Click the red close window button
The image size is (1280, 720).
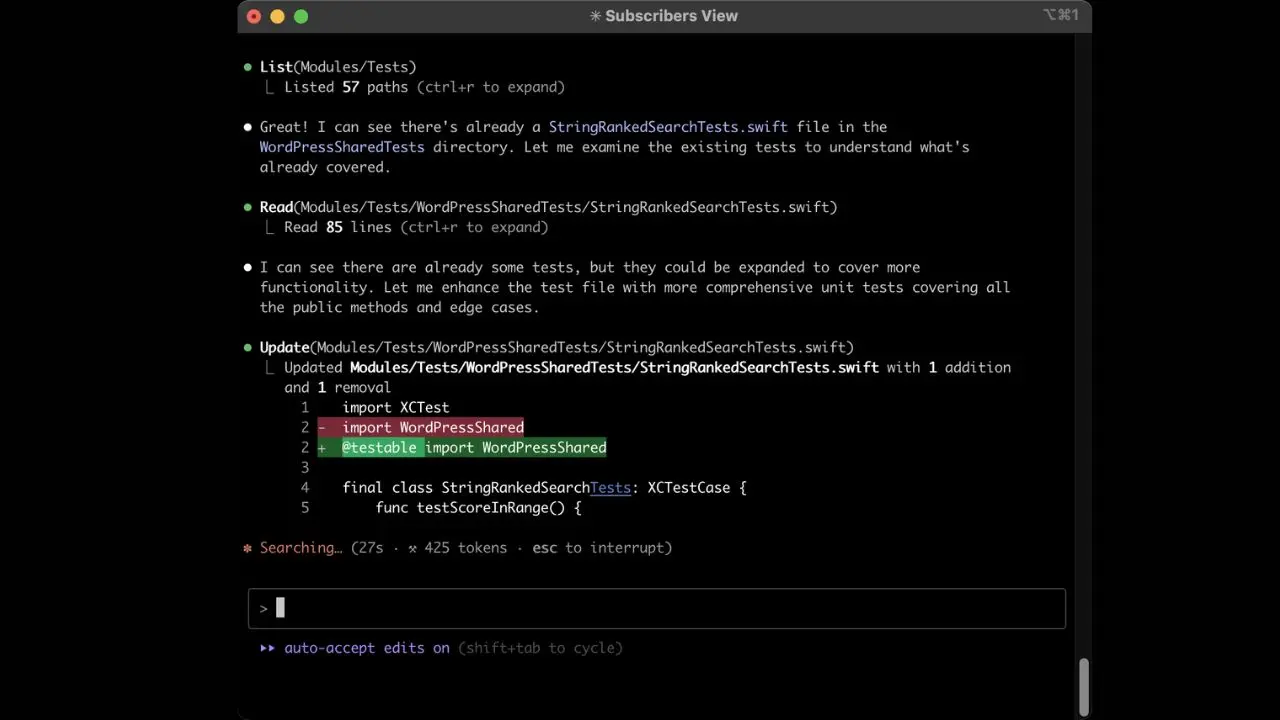pyautogui.click(x=253, y=16)
